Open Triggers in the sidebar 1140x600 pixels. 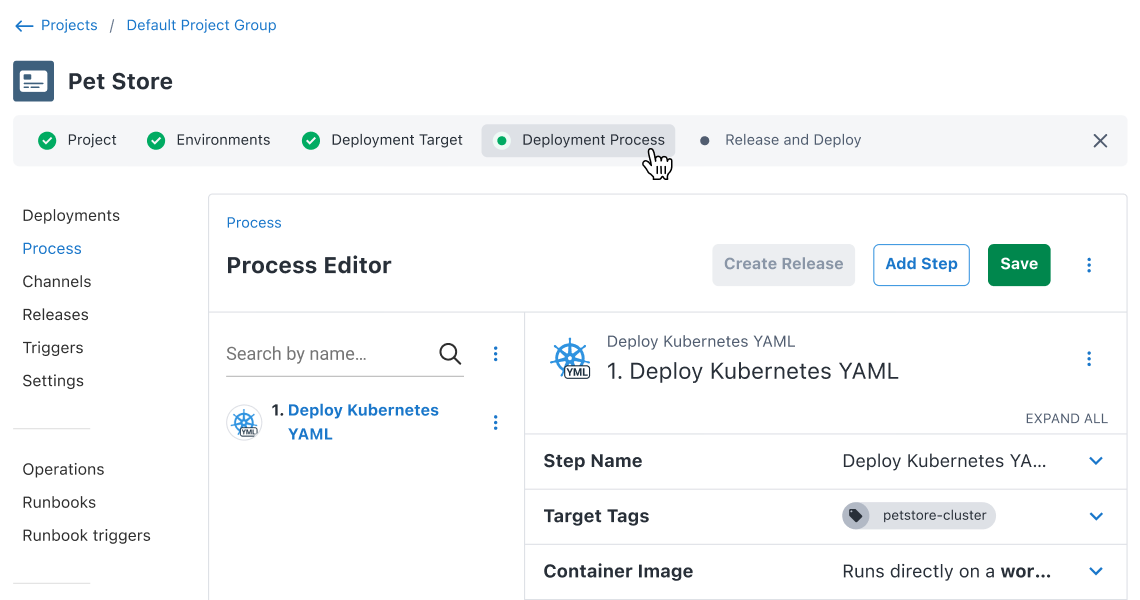click(53, 348)
